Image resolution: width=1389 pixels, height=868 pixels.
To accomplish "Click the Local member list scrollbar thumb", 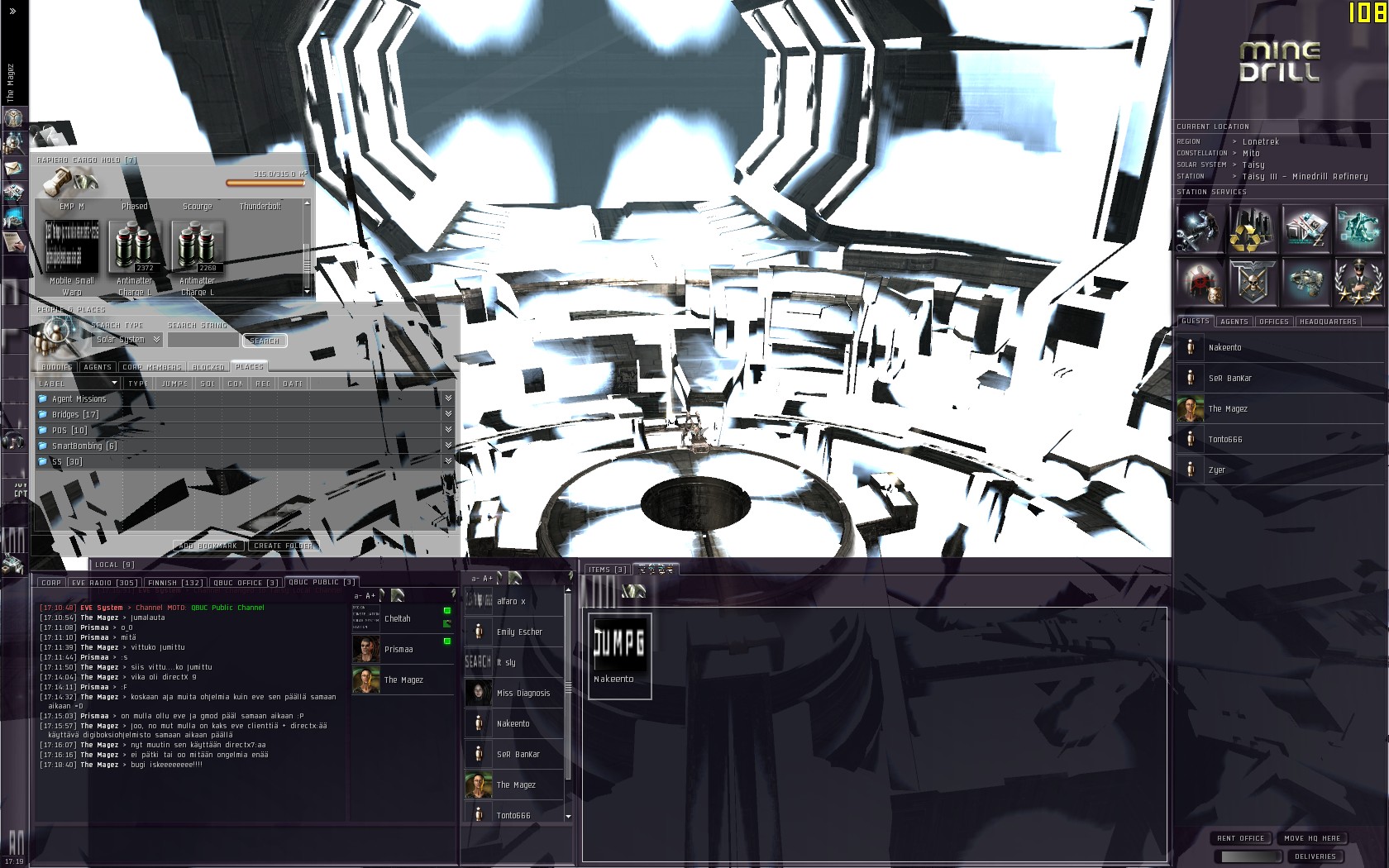I will point(568,686).
